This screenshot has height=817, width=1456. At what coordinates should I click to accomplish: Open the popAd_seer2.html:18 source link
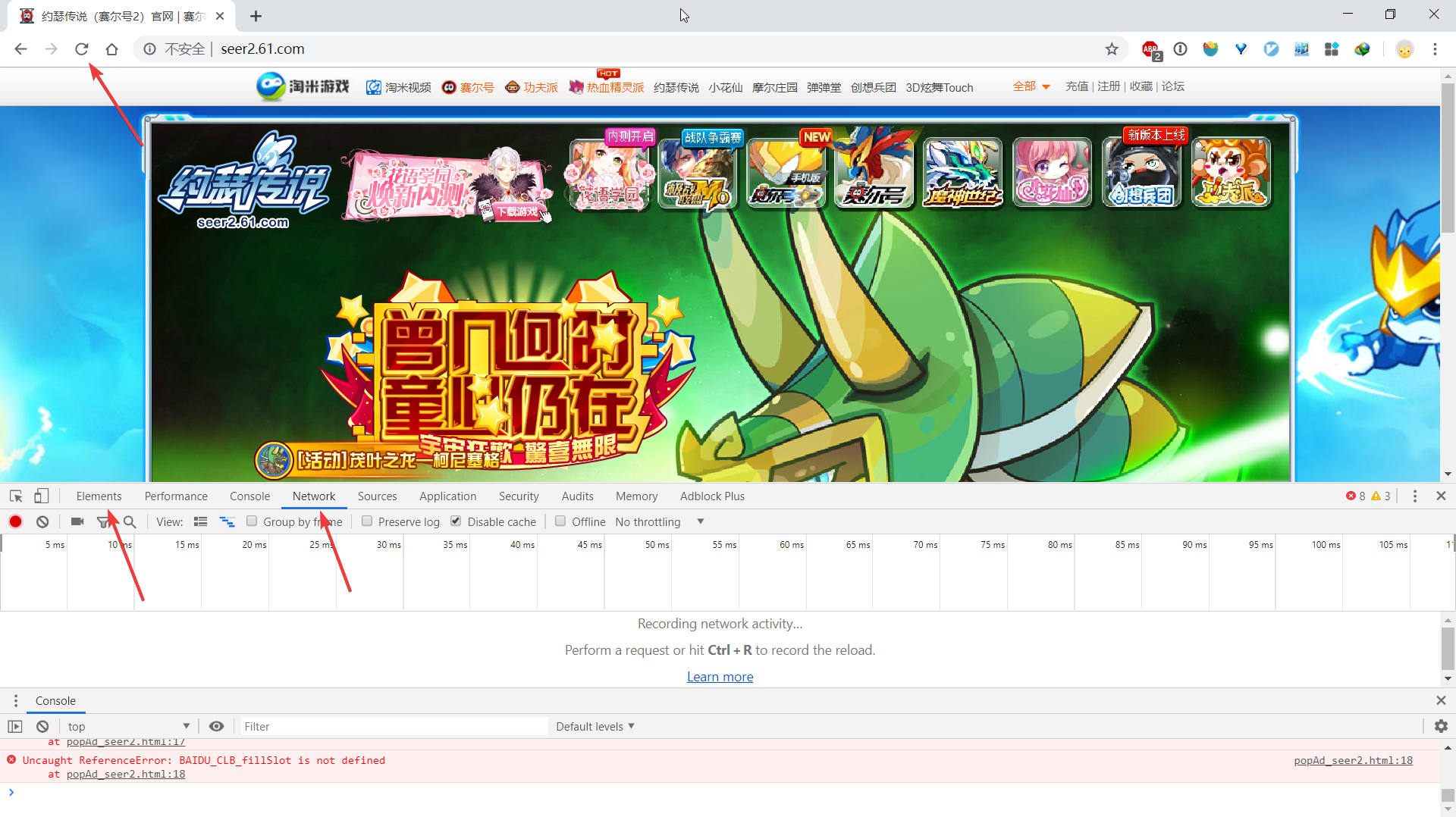(1353, 760)
